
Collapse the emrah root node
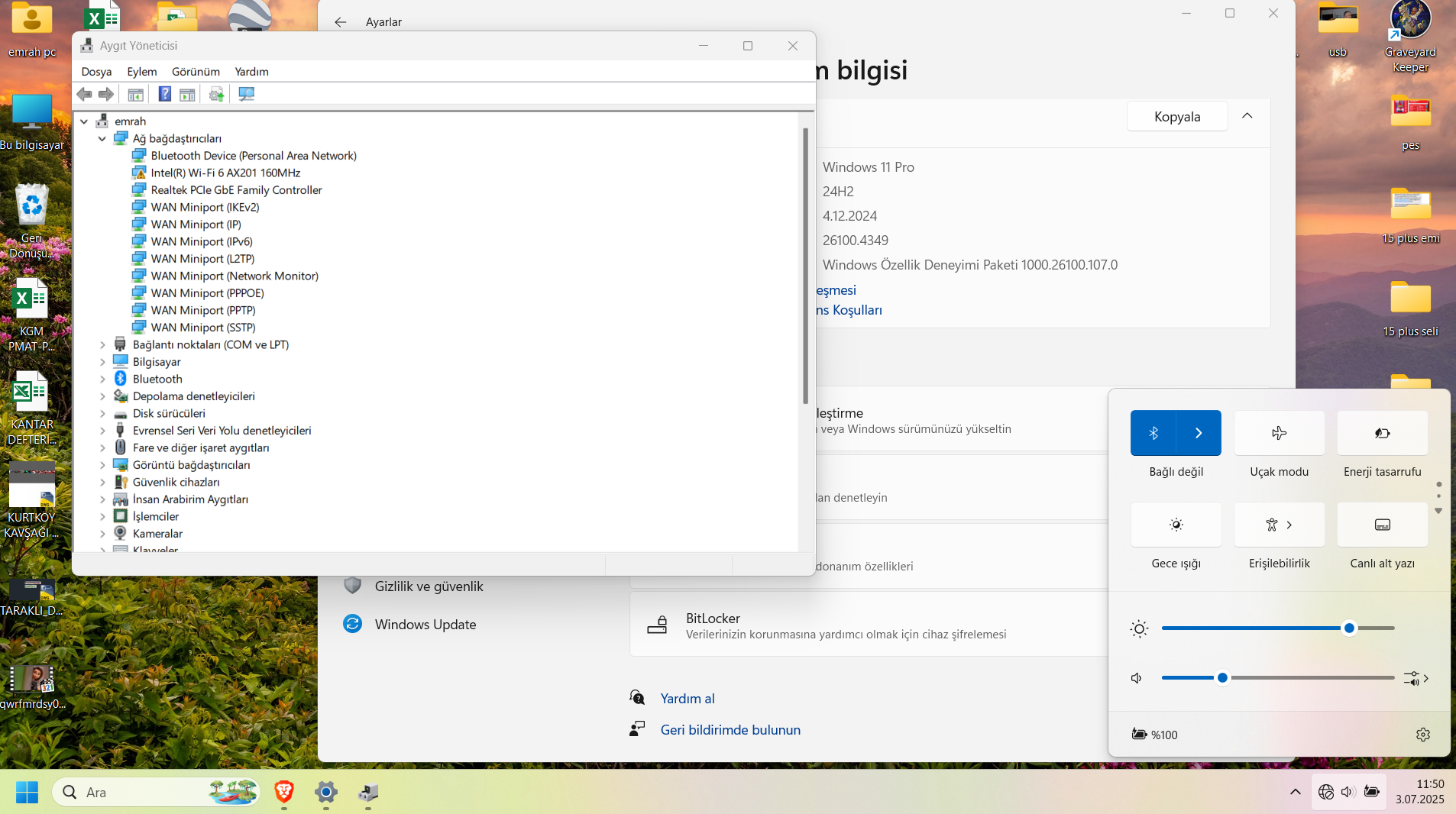pos(84,121)
